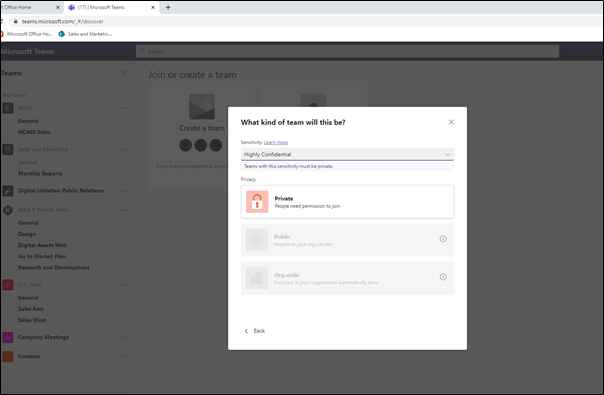The image size is (604, 395).
Task: Select the Private privacy option
Action: 347,202
